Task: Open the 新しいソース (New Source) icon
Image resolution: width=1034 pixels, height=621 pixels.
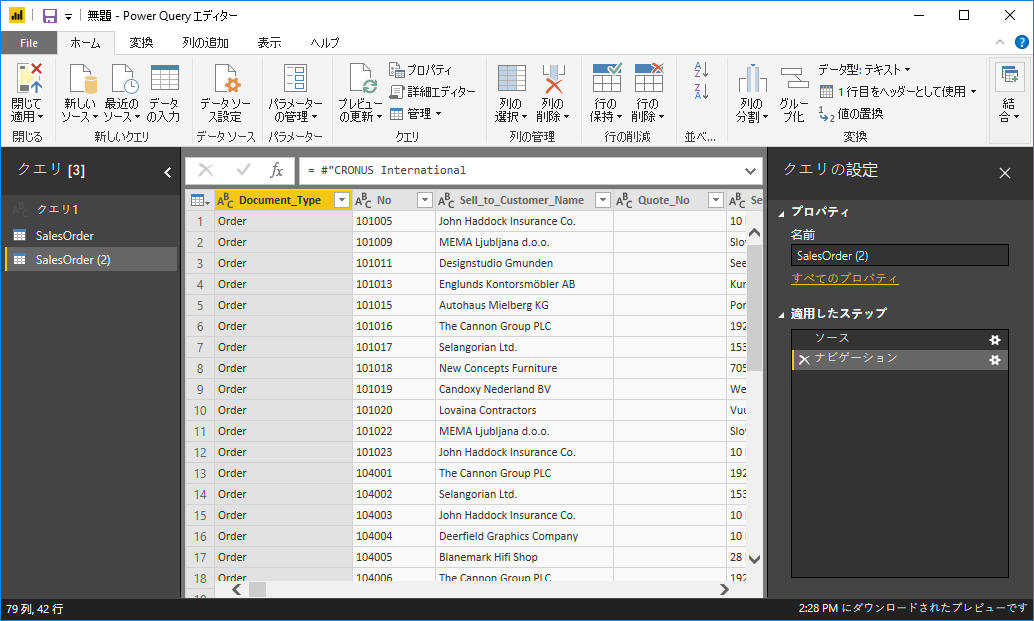Action: [82, 79]
